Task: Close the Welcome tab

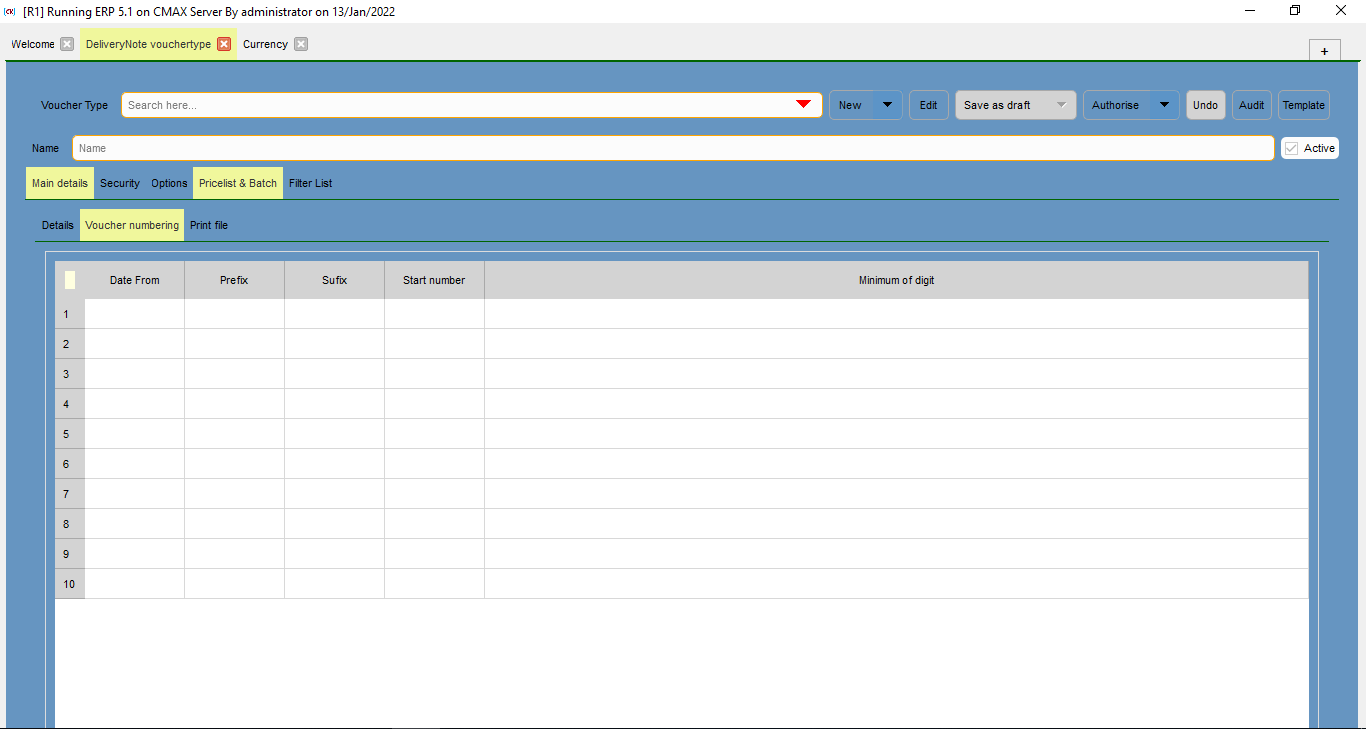Action: click(67, 44)
